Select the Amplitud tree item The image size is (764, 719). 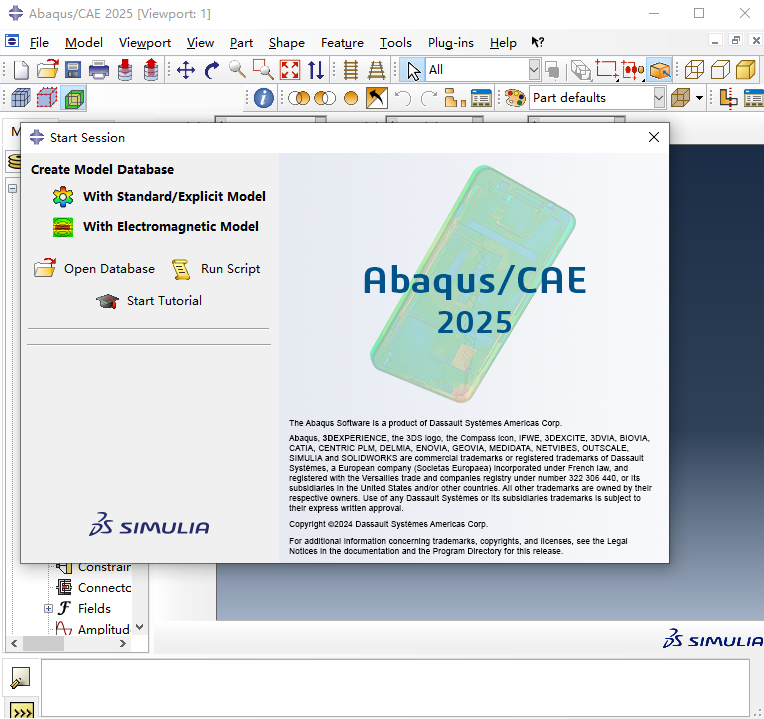(93, 629)
